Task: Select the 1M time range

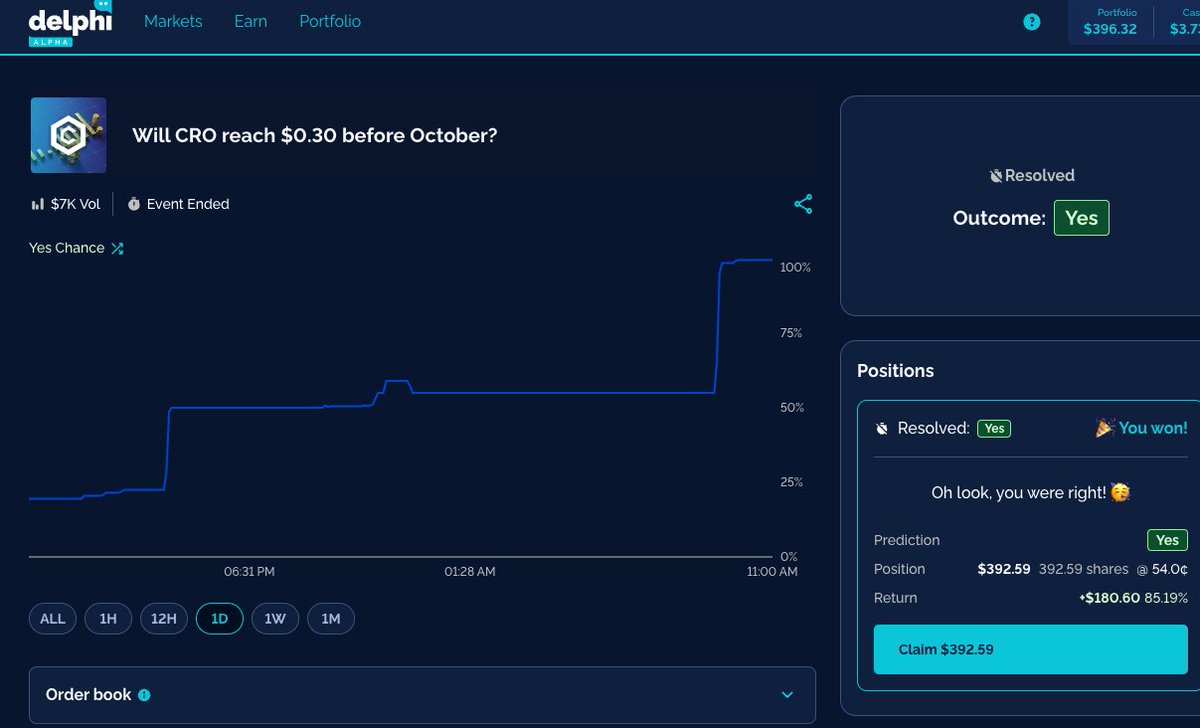Action: tap(331, 619)
